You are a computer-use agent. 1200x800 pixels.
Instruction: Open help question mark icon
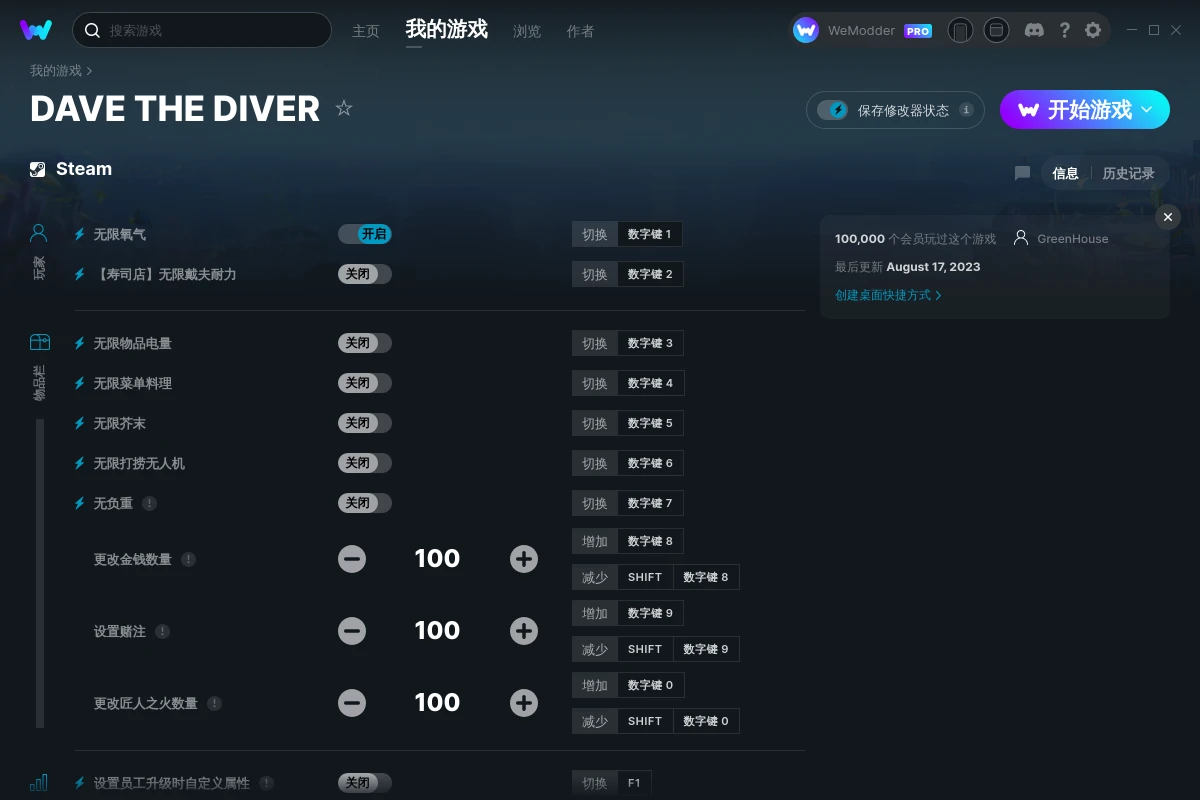(x=1064, y=30)
